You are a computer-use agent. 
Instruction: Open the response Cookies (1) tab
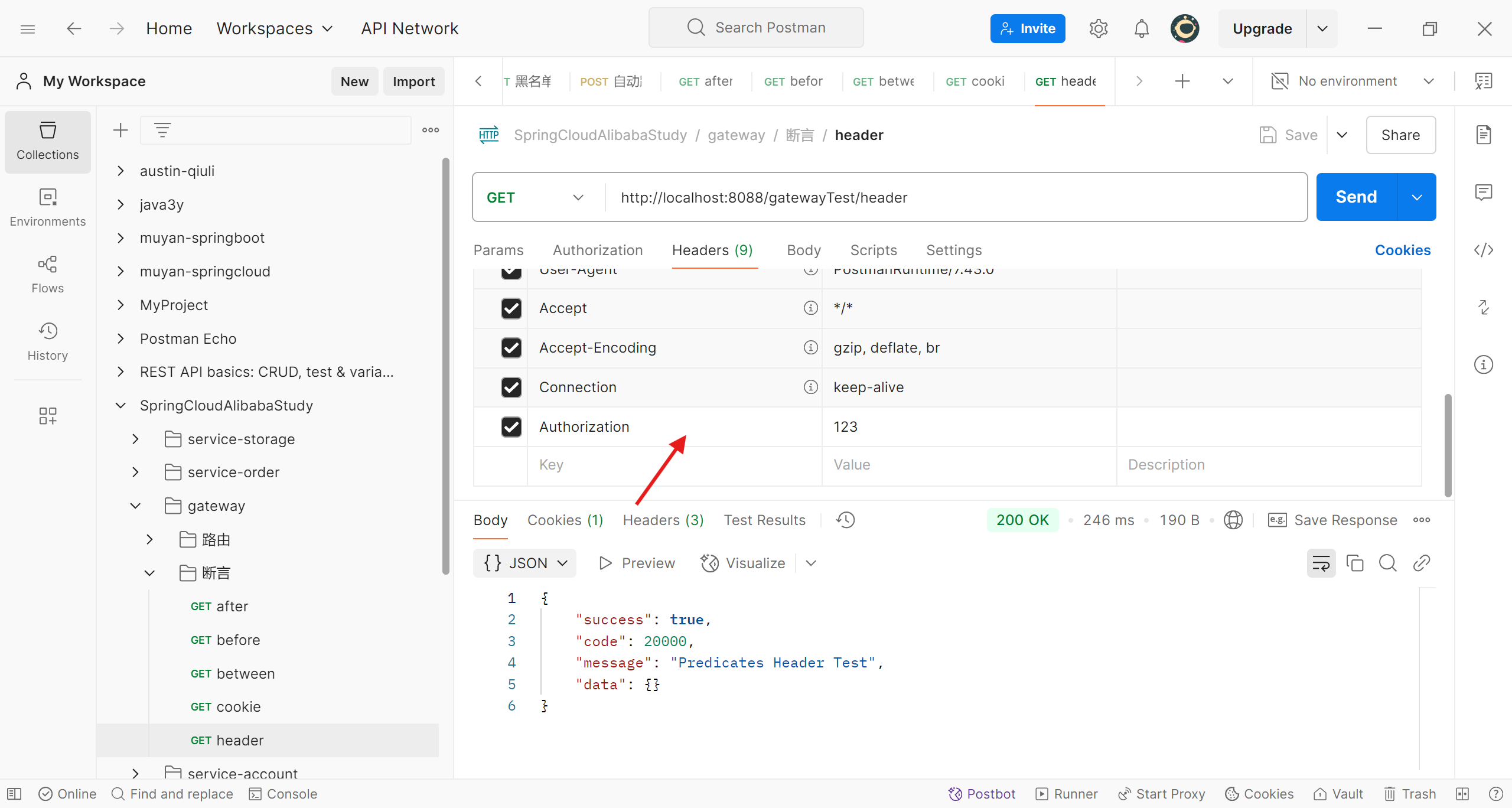(565, 520)
